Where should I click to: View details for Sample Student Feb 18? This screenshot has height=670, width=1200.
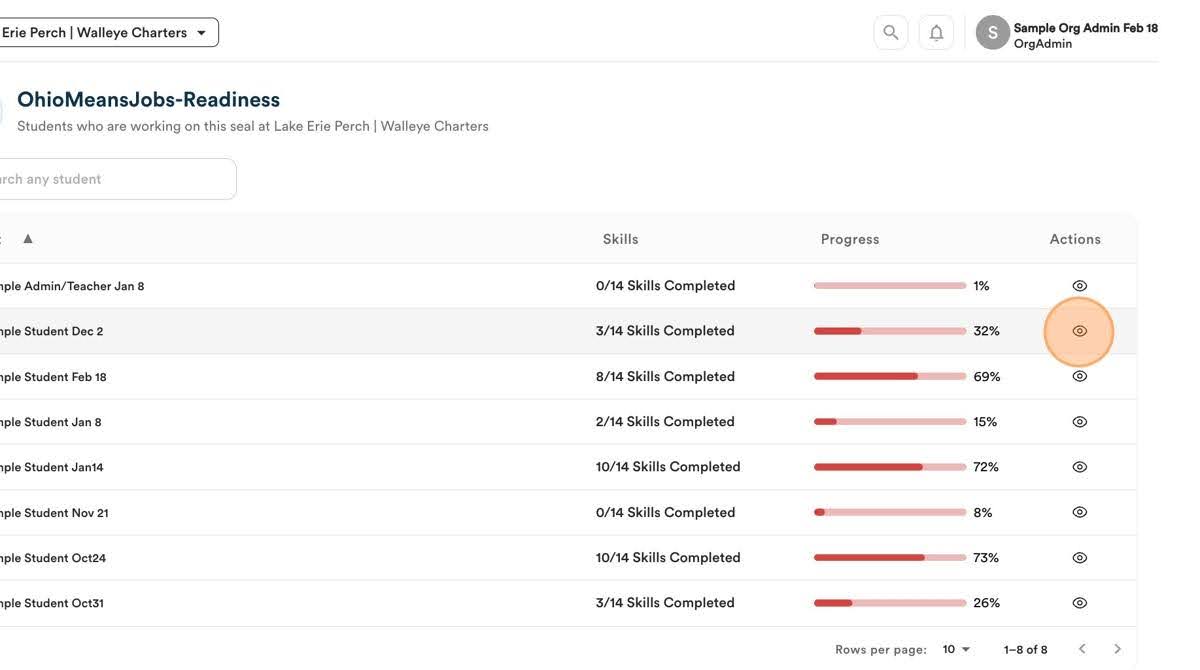[1079, 377]
